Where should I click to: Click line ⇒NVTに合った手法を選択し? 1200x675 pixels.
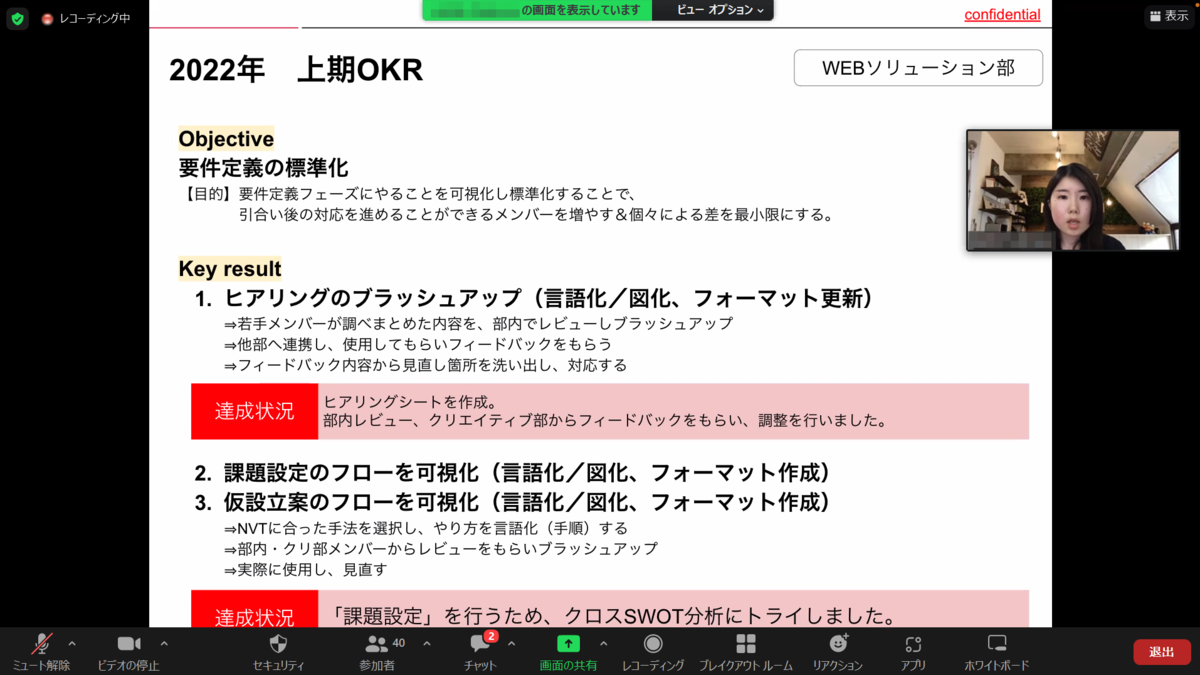pyautogui.click(x=425, y=528)
